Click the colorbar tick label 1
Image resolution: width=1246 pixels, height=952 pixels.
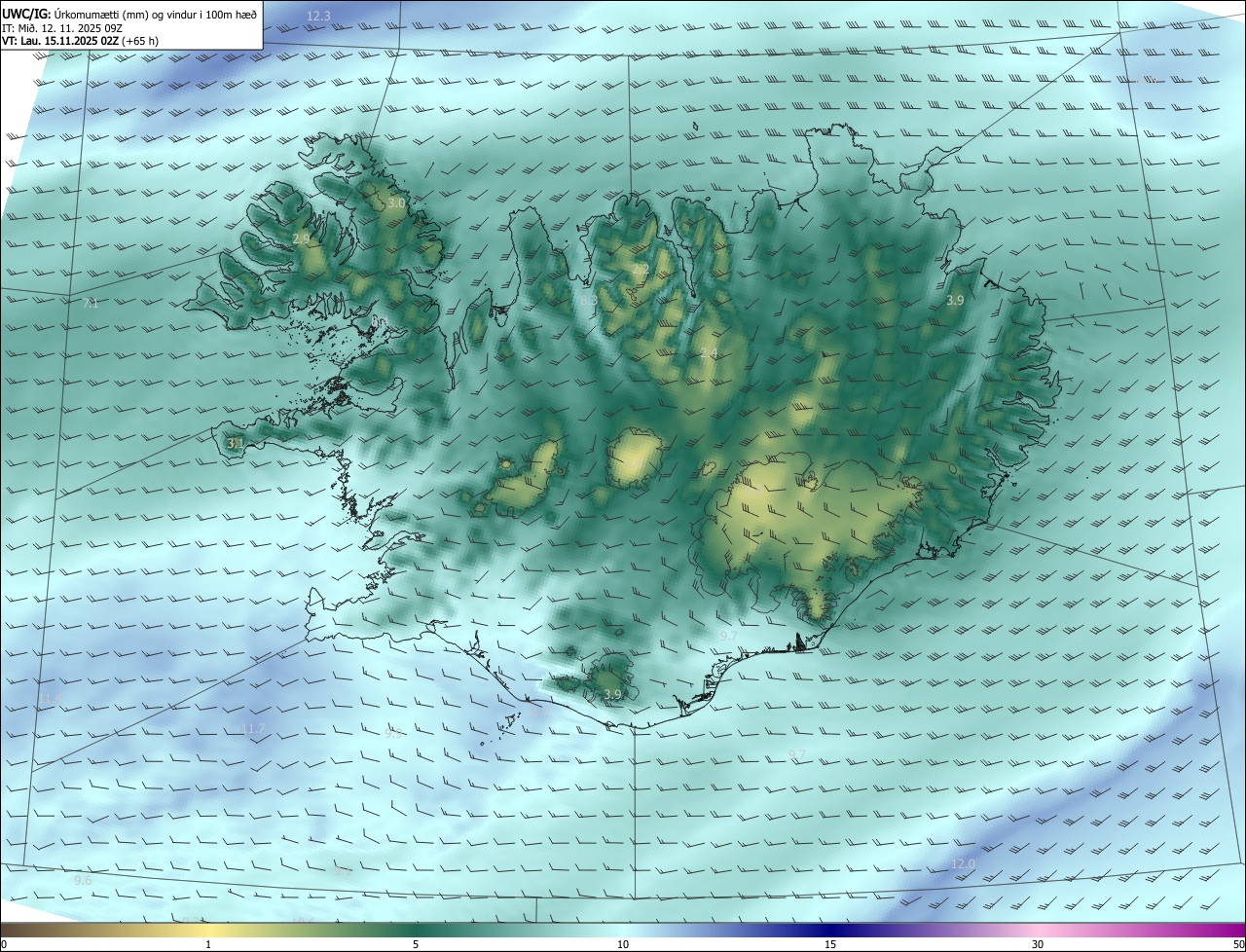click(x=208, y=944)
